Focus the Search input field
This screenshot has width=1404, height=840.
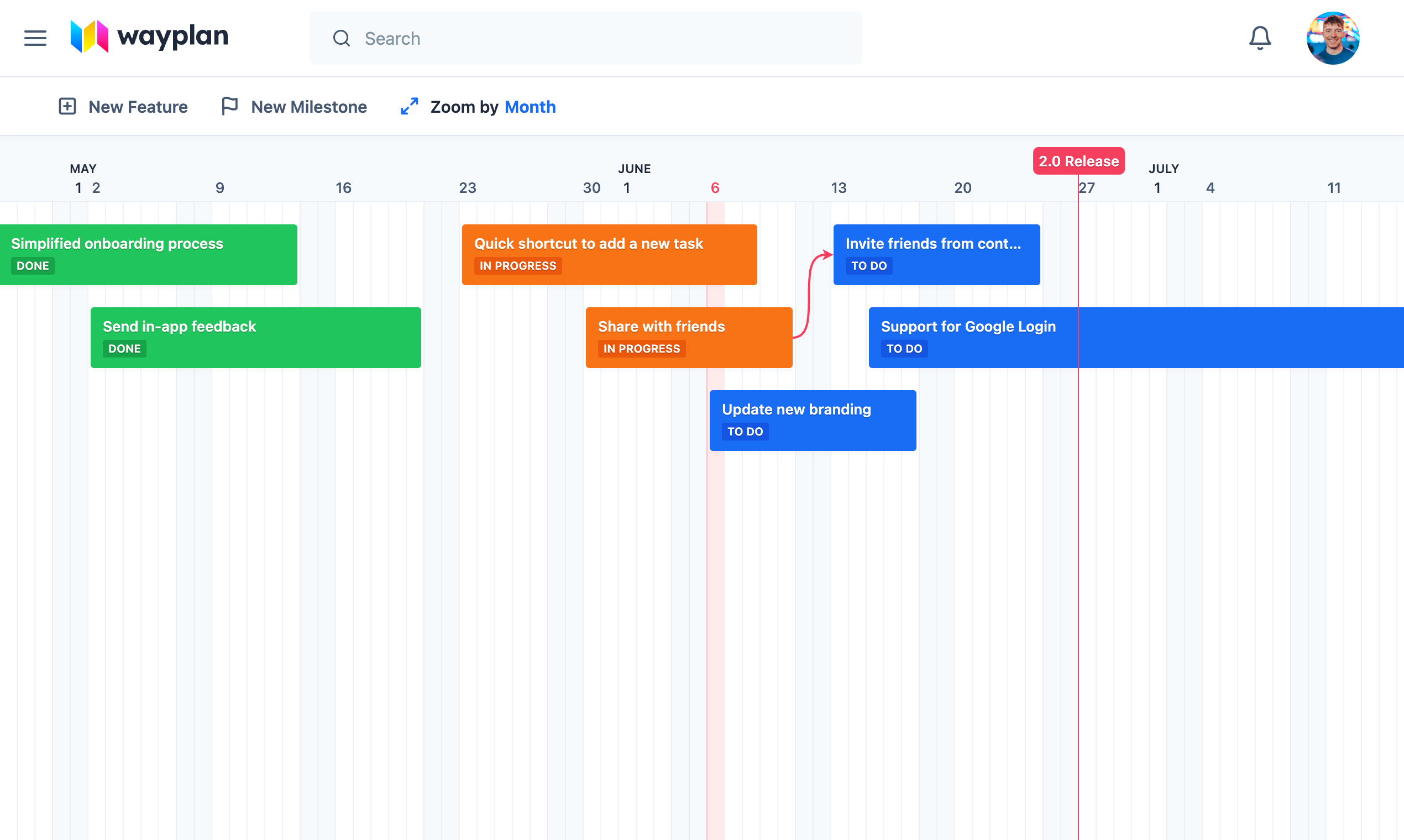click(x=585, y=39)
